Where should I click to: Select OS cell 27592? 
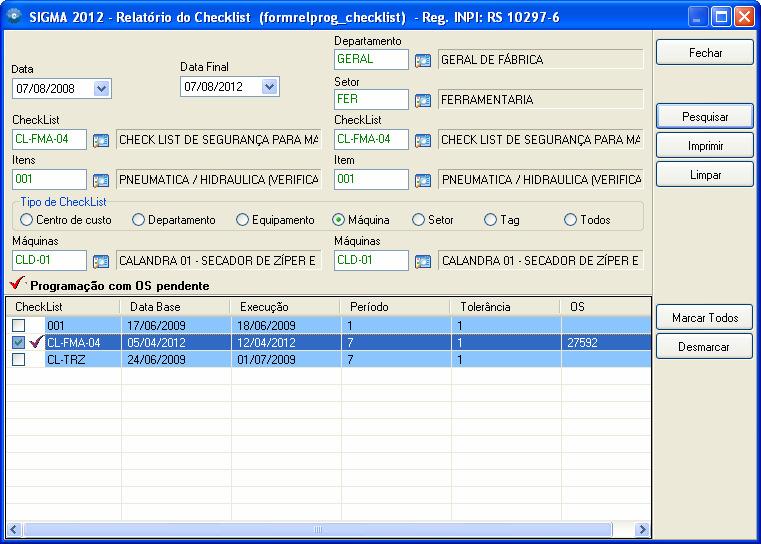point(606,343)
